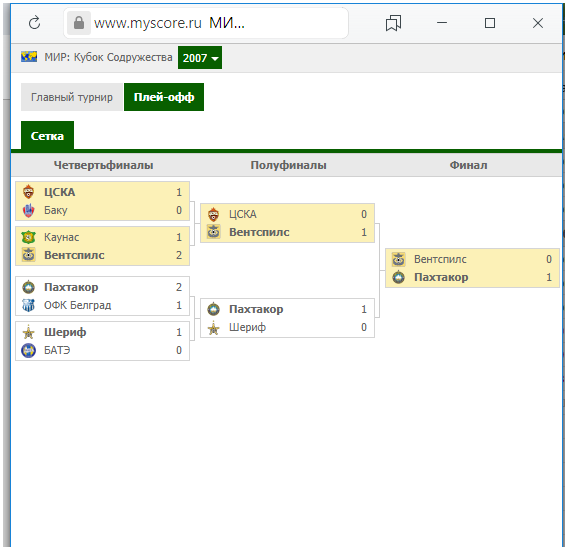This screenshot has height=547, width=565.
Task: Click БАТЭ score 0
Action: [x=179, y=350]
